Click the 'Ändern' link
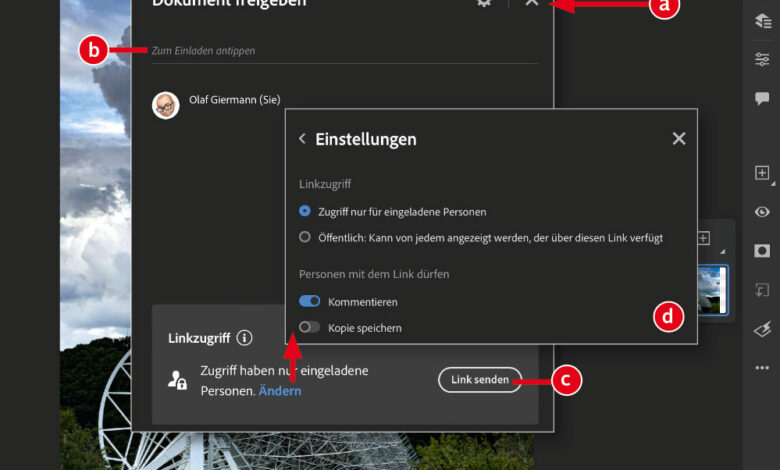 pos(280,391)
